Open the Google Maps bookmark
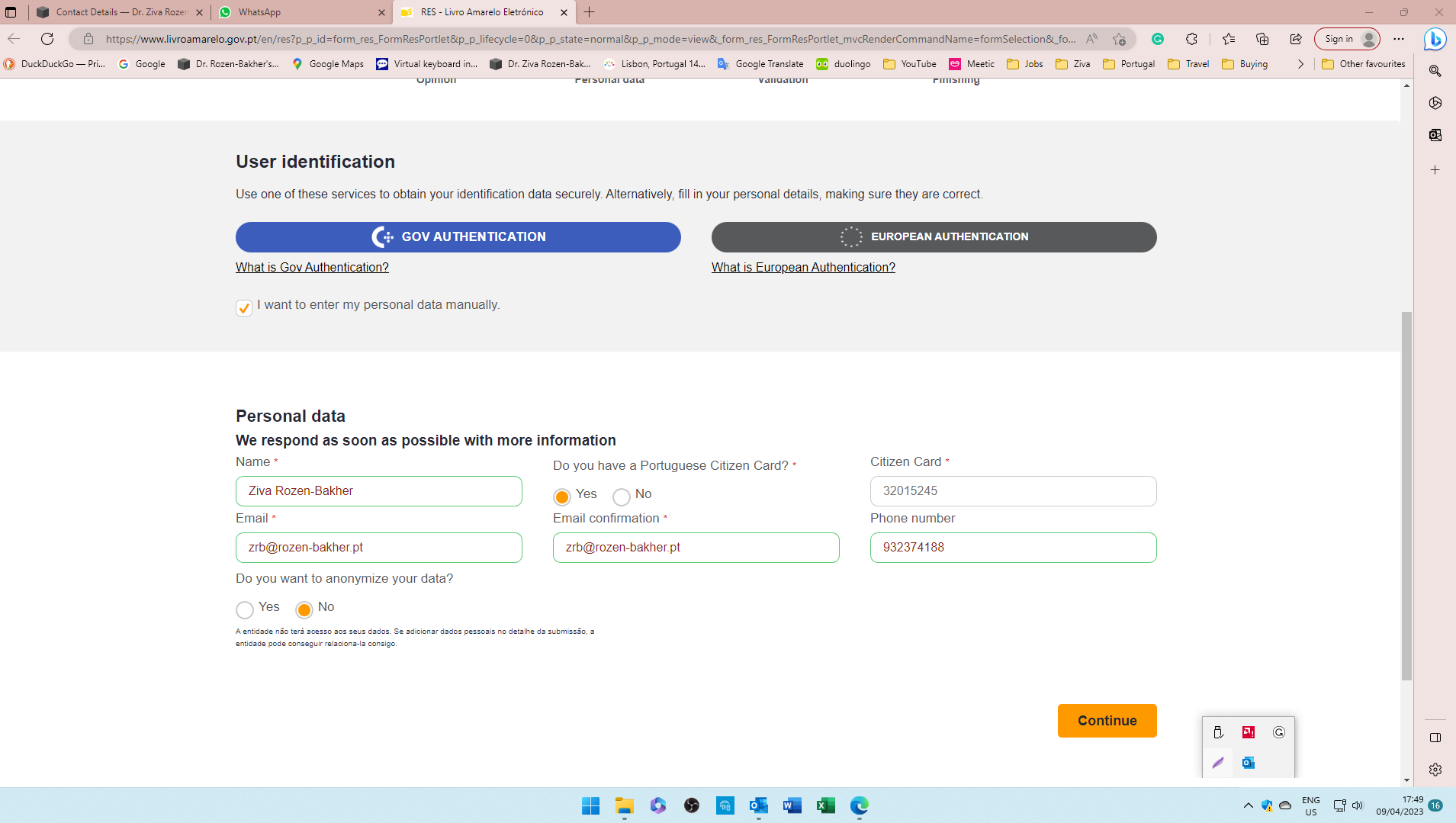 pyautogui.click(x=328, y=64)
